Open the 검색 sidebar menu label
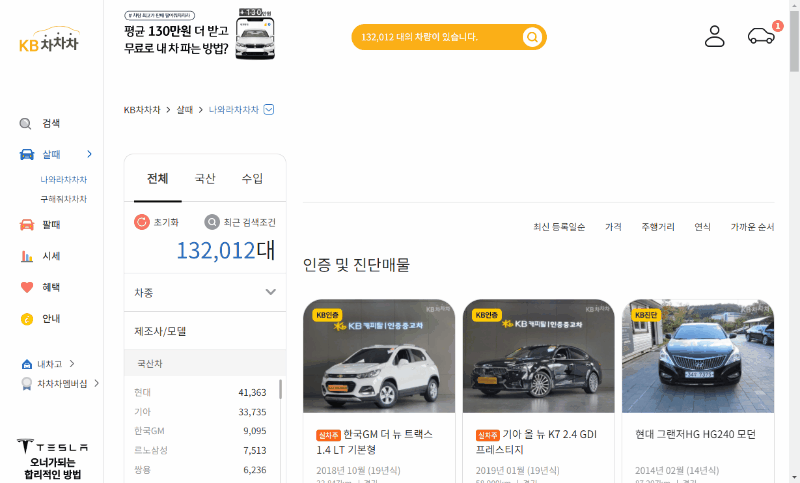This screenshot has height=483, width=800. (x=51, y=123)
